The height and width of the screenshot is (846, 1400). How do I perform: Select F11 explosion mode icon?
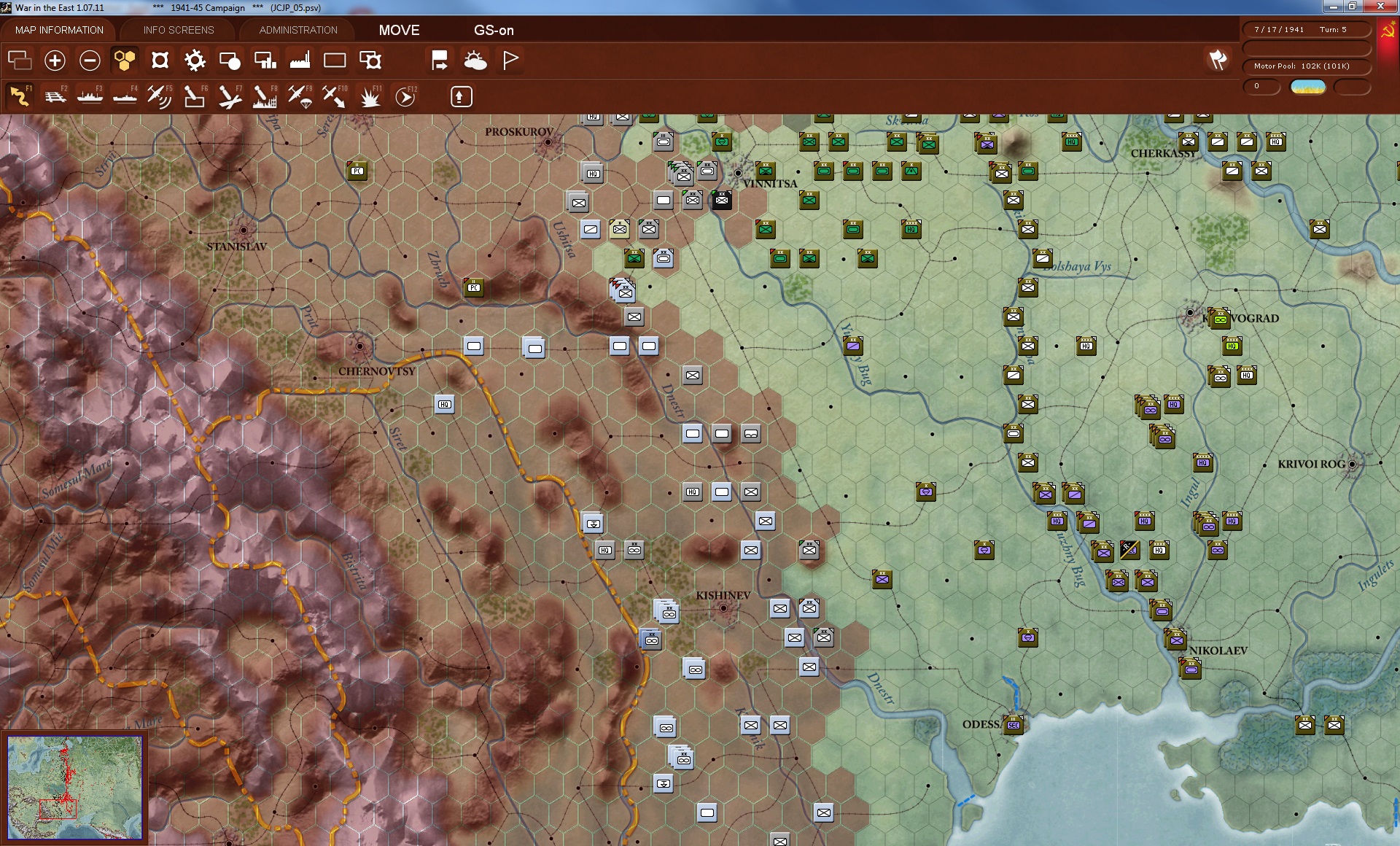(x=370, y=96)
